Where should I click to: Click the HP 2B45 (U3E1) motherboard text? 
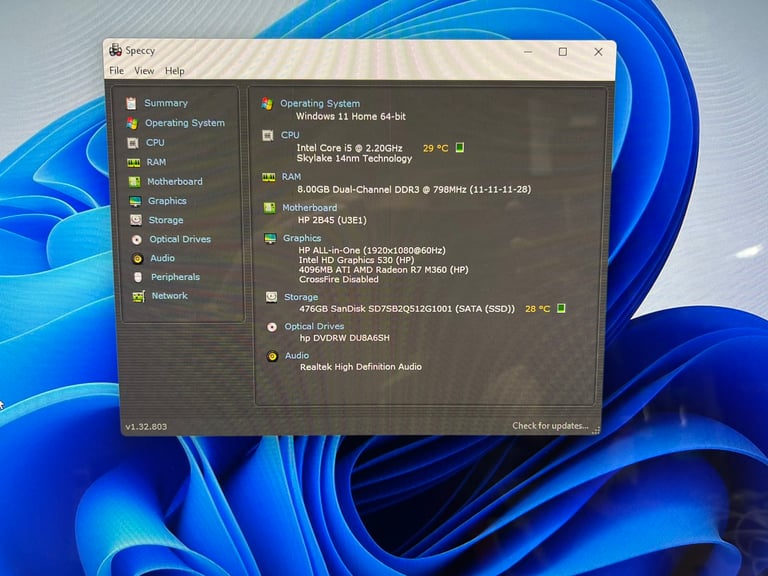[332, 220]
